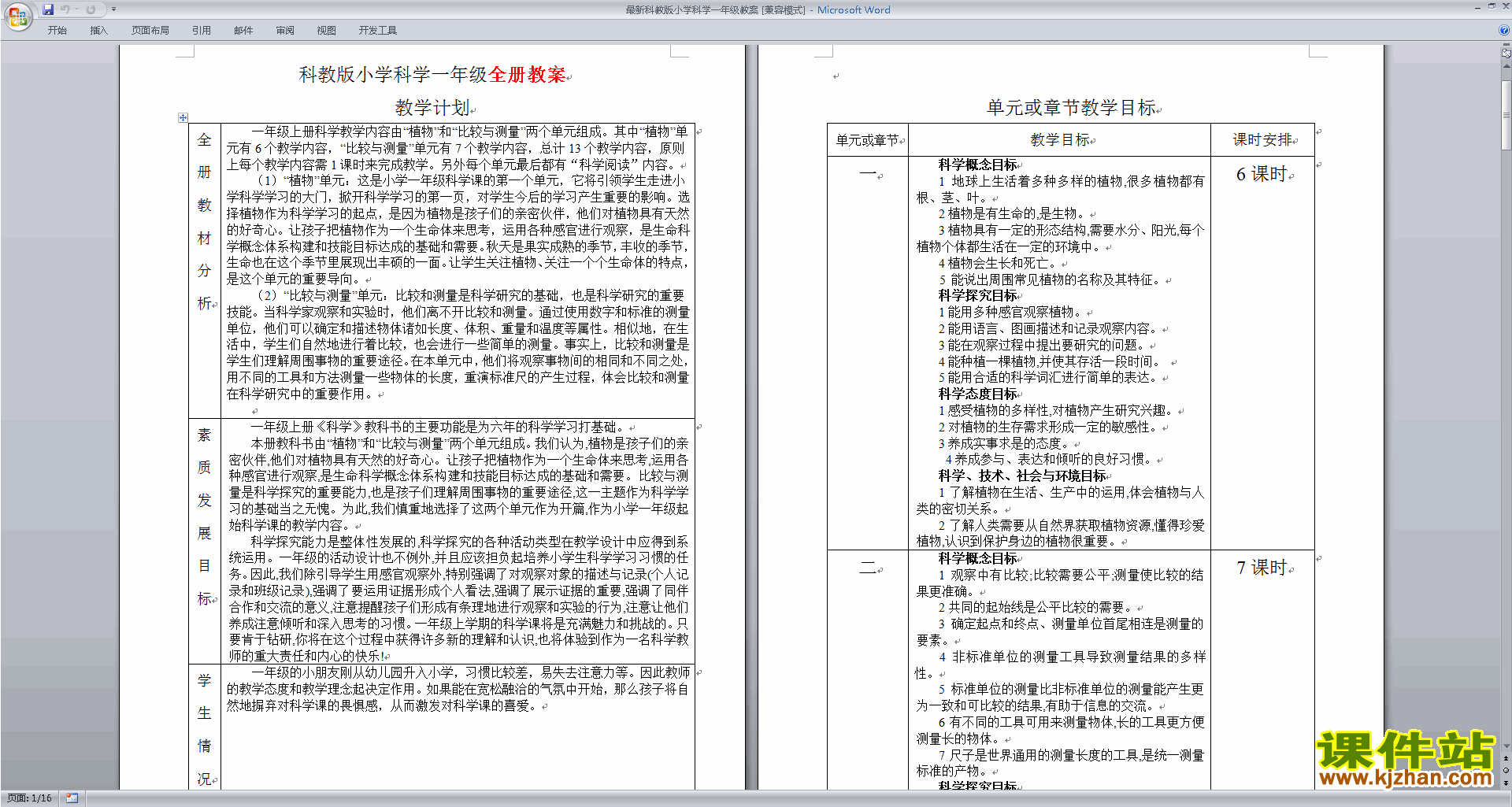Click the 科学、技术、社会与环境目标 heading
1512x807 pixels.
[1021, 476]
